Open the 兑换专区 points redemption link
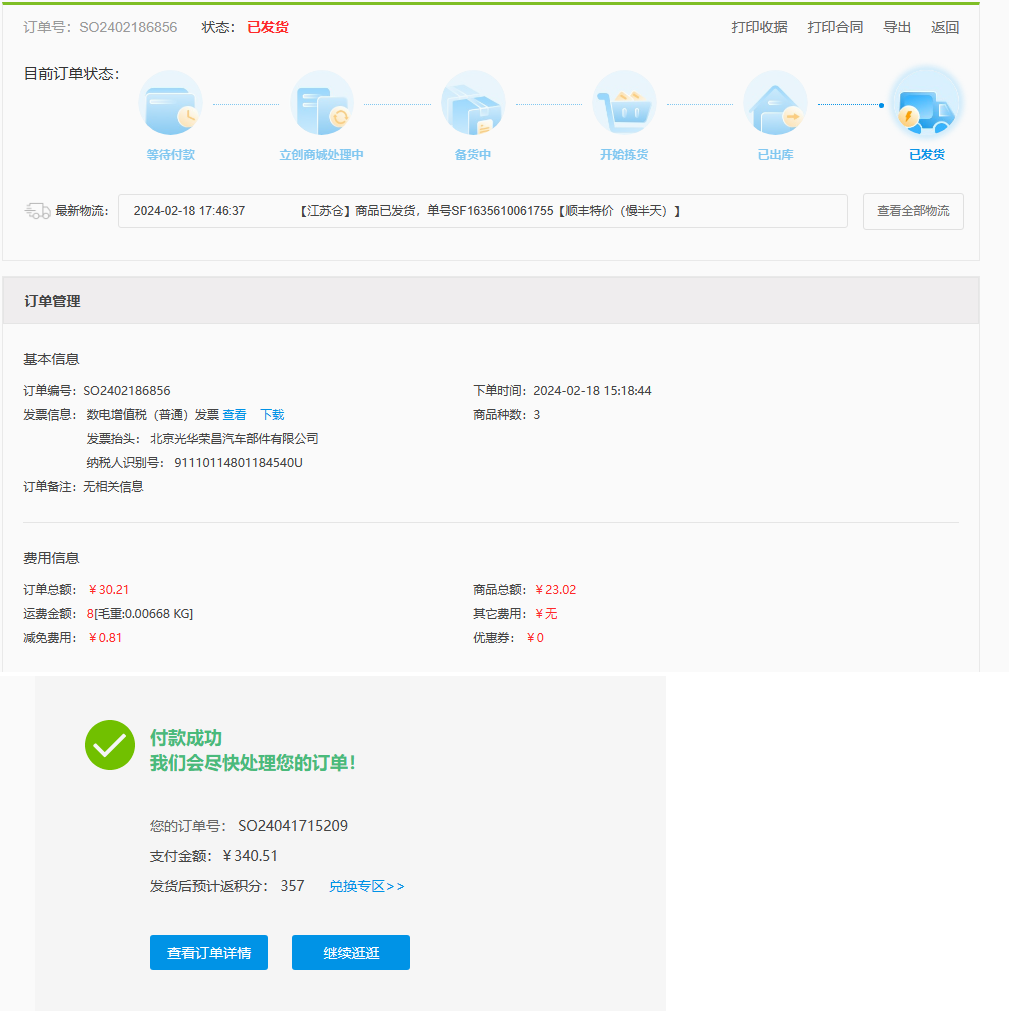This screenshot has width=1009, height=1011. point(366,886)
